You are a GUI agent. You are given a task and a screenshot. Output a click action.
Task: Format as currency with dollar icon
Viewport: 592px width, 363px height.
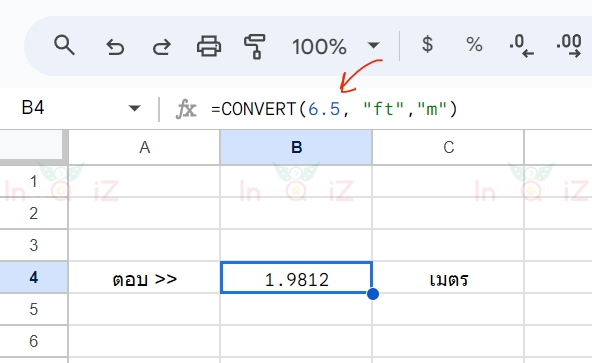[x=427, y=44]
